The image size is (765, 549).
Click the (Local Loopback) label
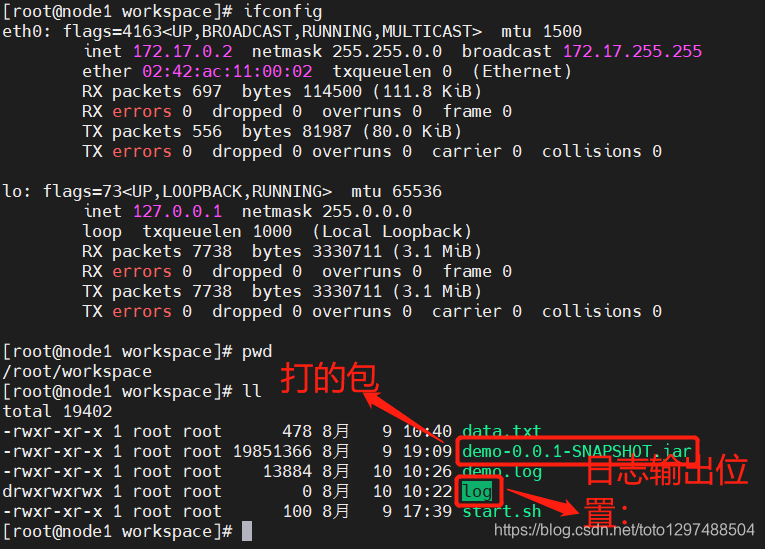tap(392, 231)
